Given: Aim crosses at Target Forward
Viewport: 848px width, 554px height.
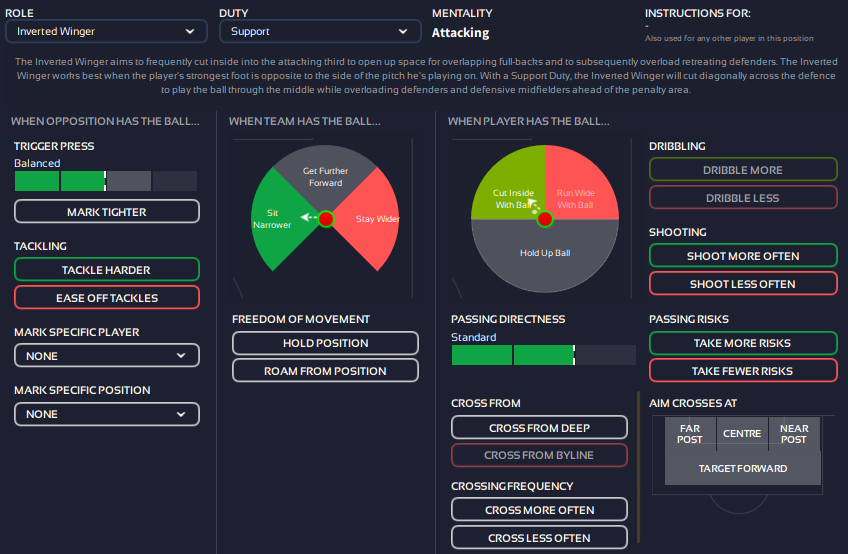Looking at the screenshot, I should click(743, 469).
